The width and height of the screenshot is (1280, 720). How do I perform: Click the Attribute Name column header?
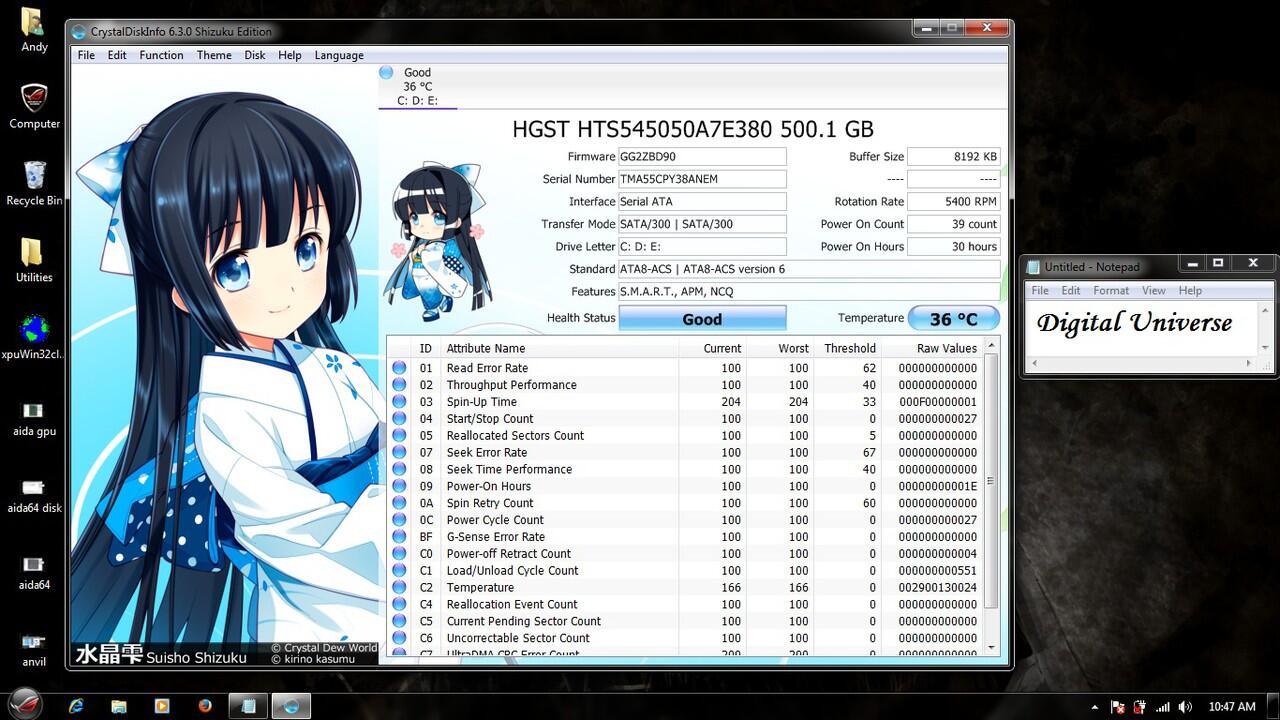tap(558, 348)
